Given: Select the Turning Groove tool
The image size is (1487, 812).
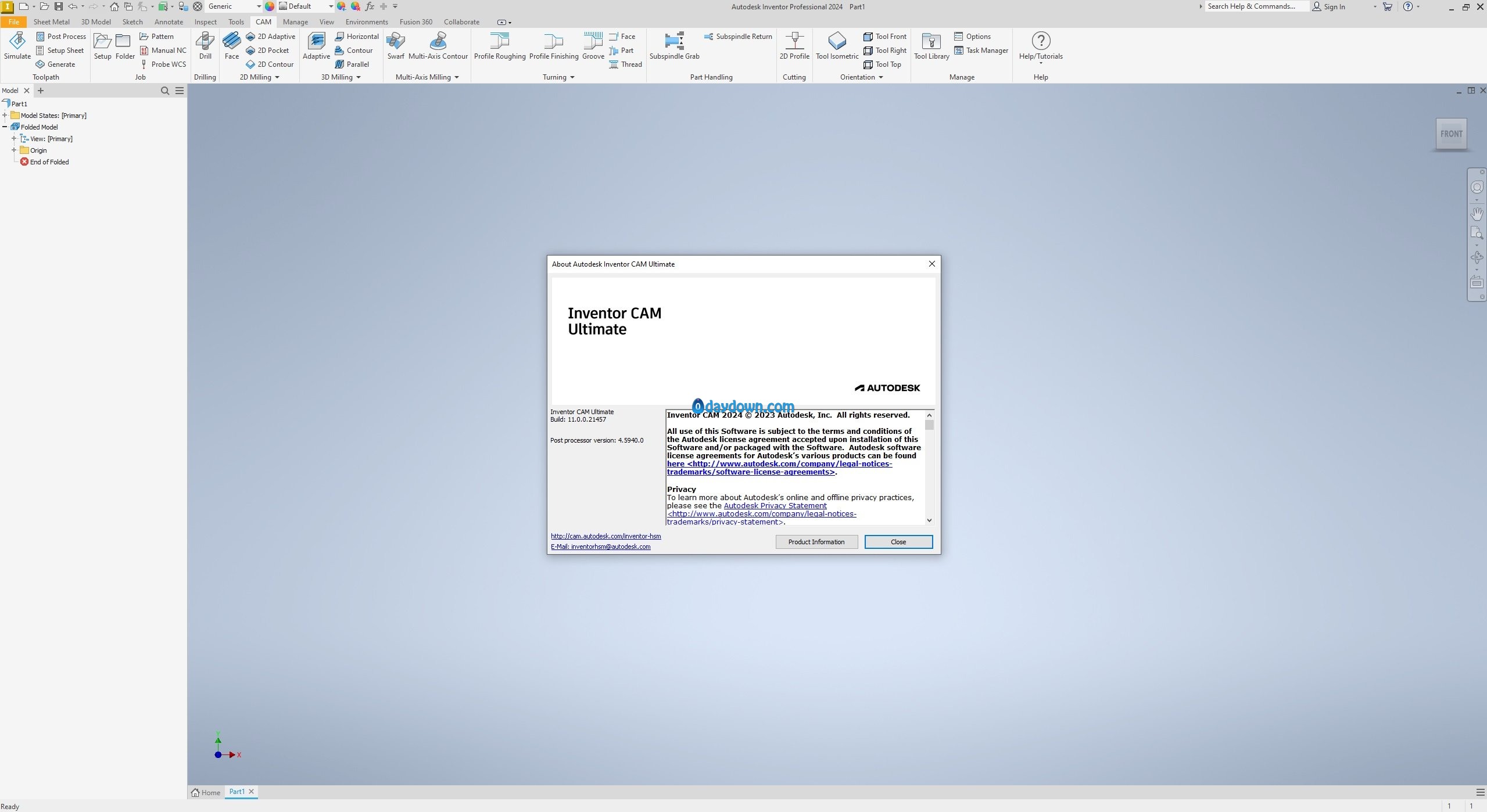Looking at the screenshot, I should 593,46.
